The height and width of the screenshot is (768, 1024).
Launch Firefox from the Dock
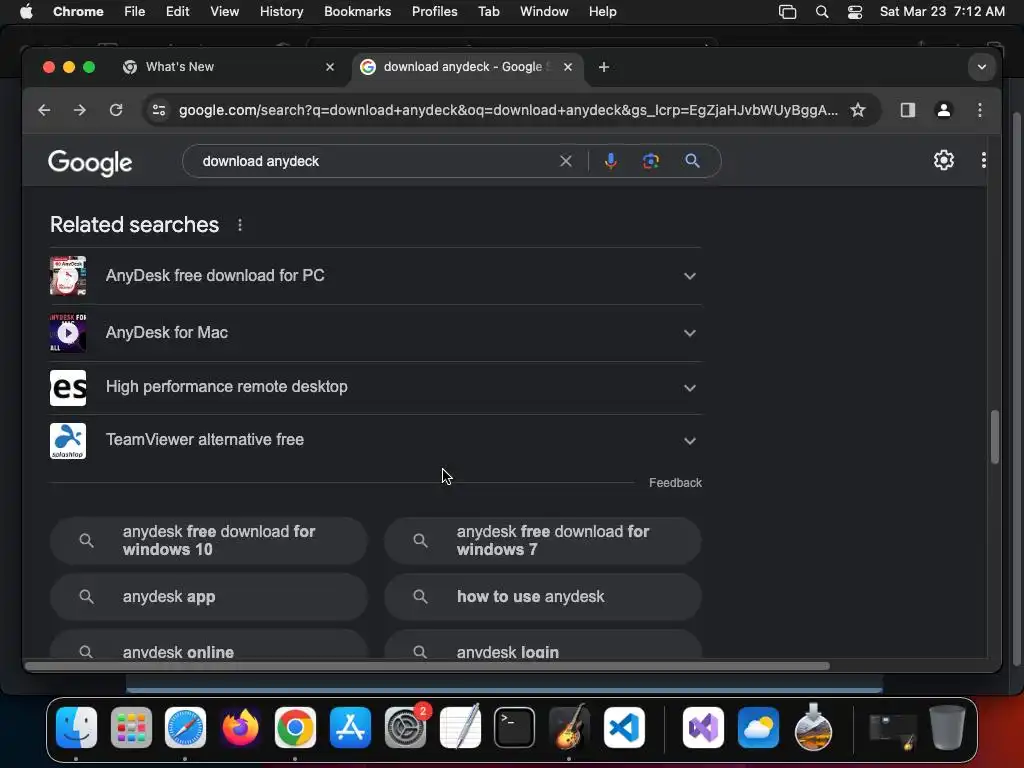(x=240, y=727)
